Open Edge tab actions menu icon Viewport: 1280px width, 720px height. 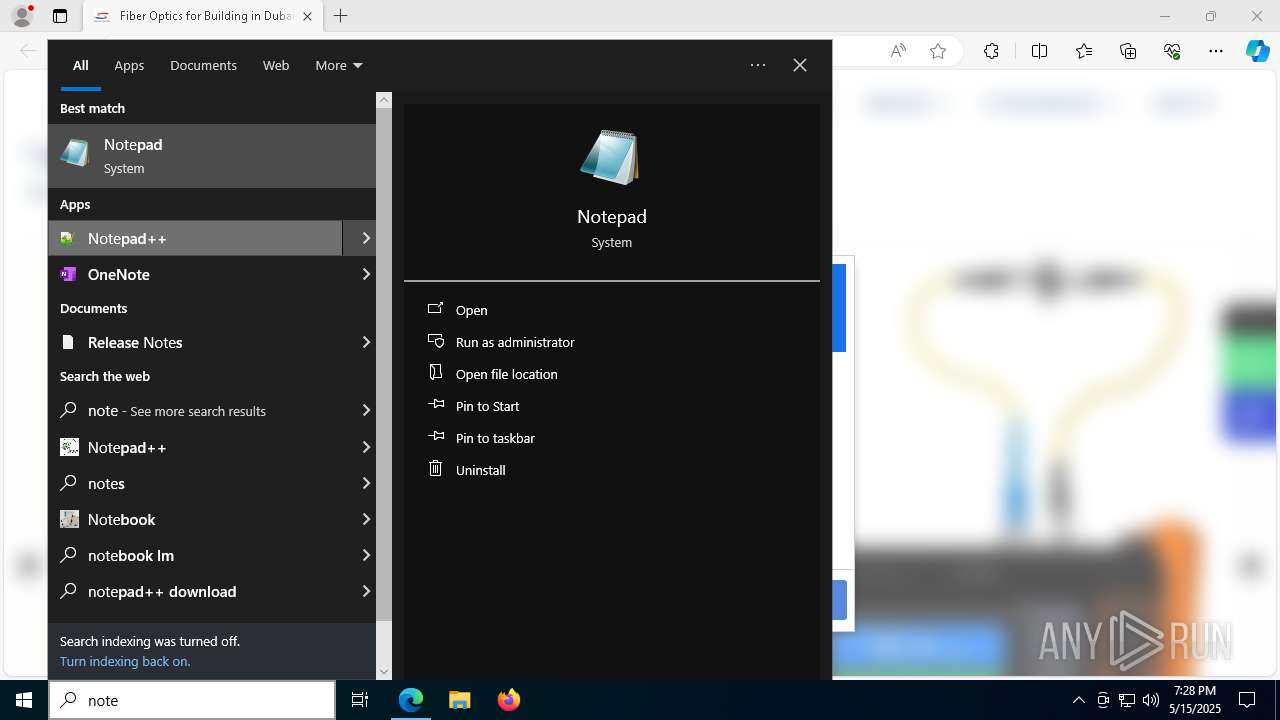click(x=60, y=16)
